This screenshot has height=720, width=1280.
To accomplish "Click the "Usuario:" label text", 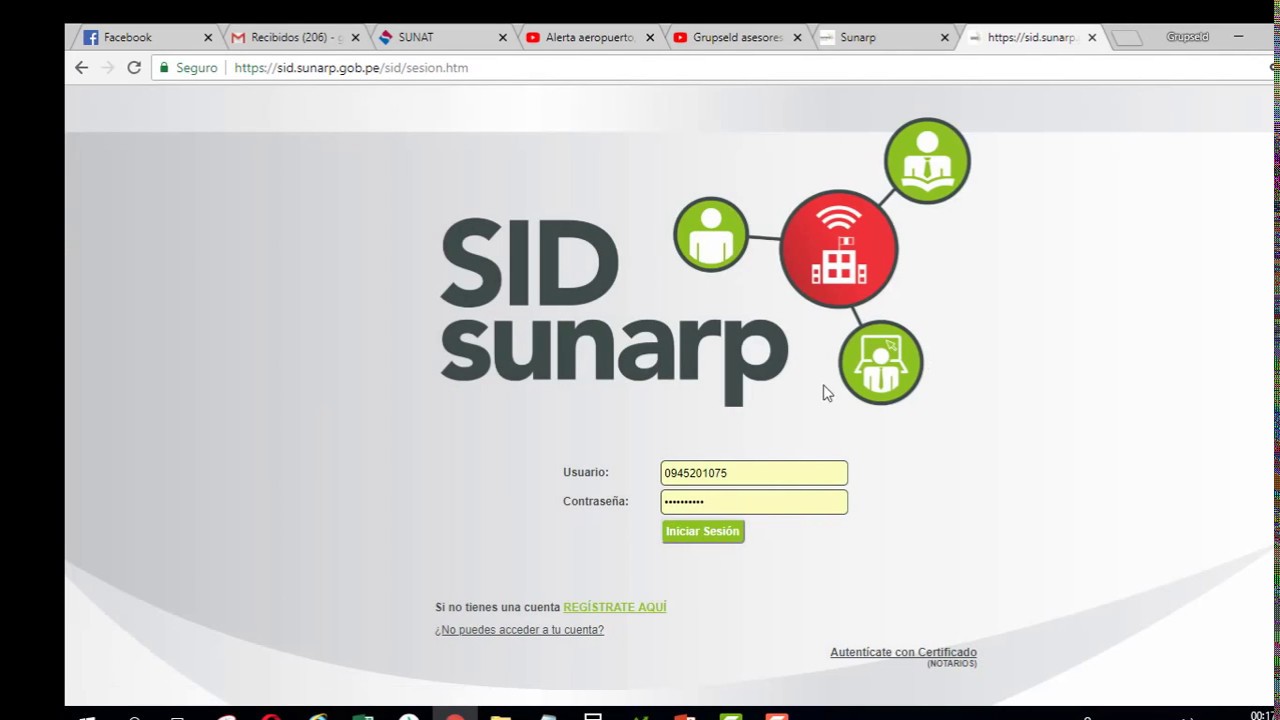I will click(x=586, y=472).
